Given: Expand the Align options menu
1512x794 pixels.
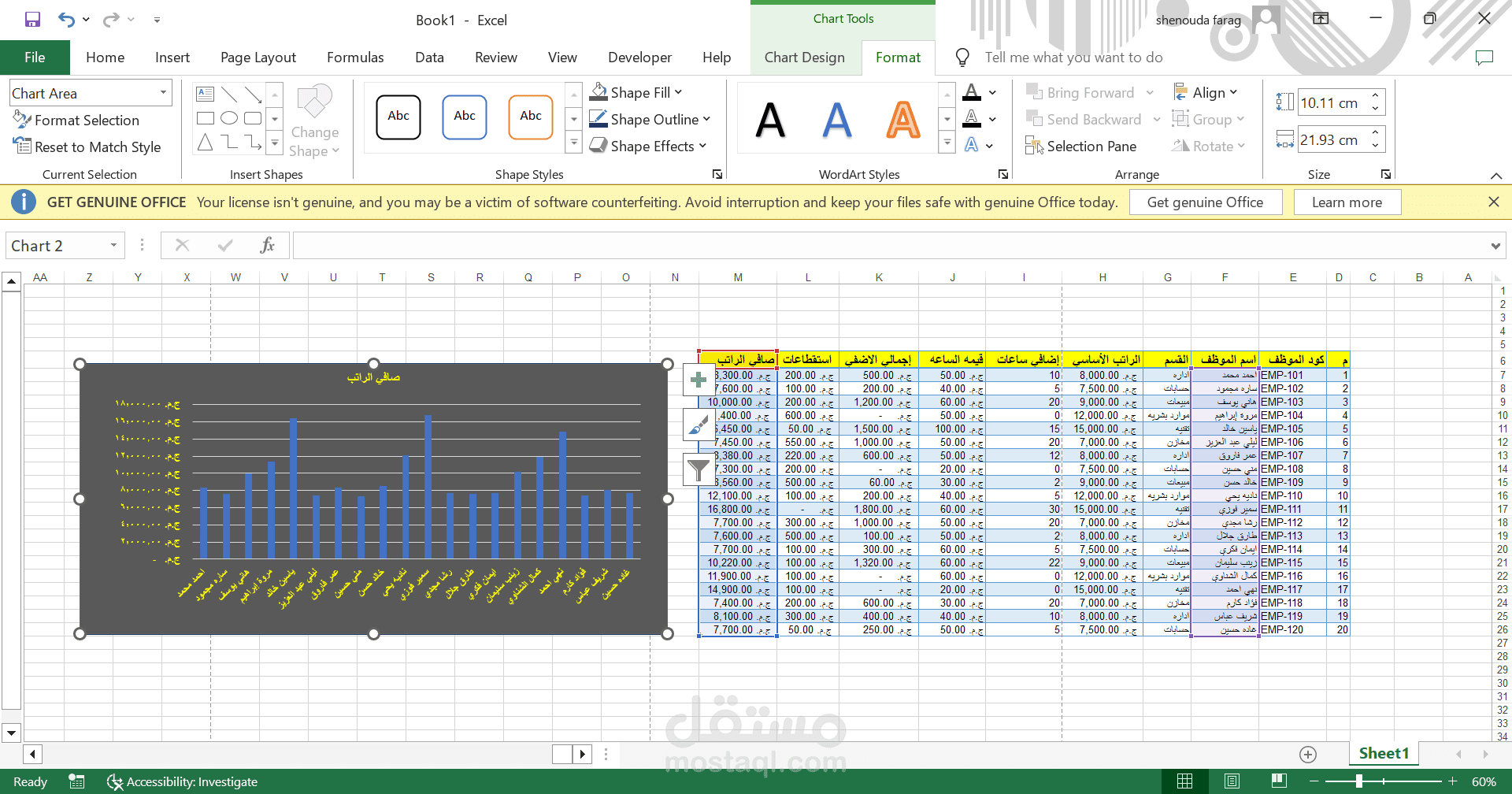Looking at the screenshot, I should pyautogui.click(x=1206, y=93).
